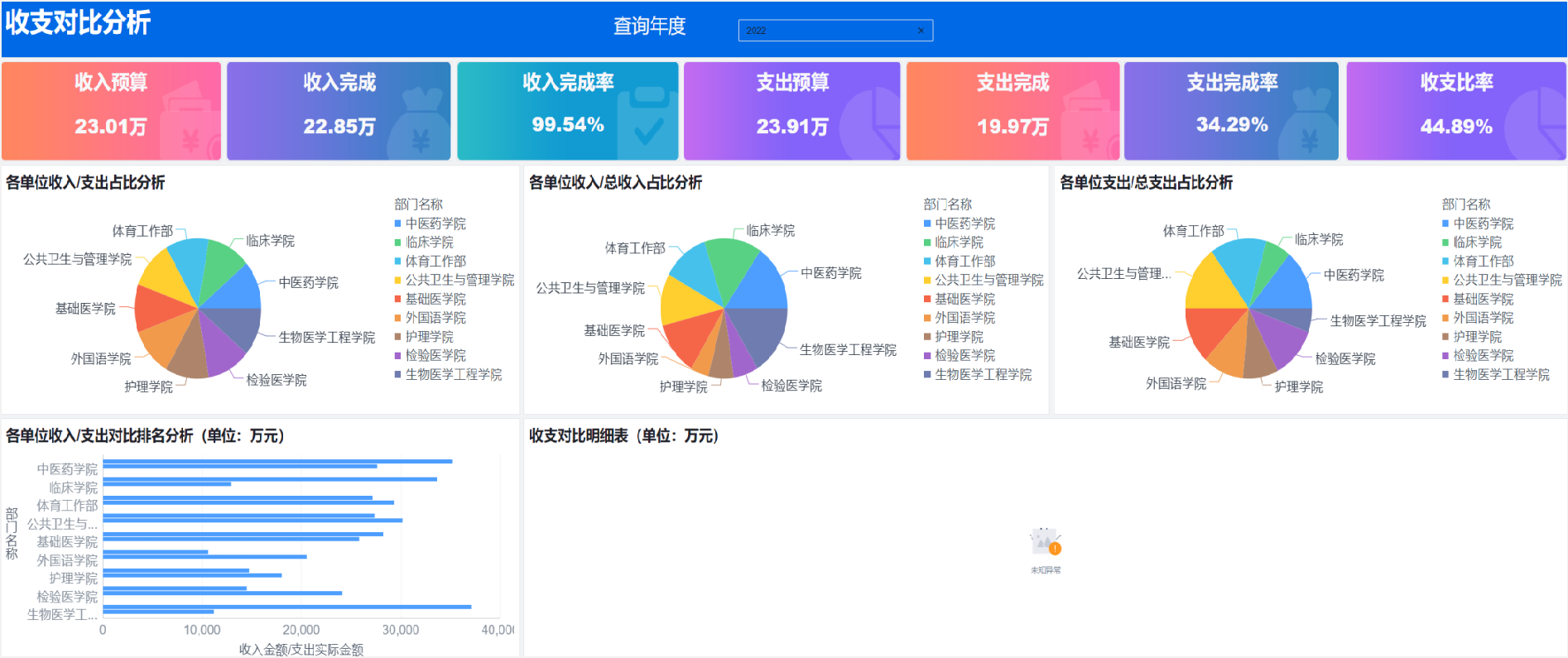Toggle 外国语学院 legend in 支出/总支出占比 chart
This screenshot has width=1568, height=658.
(x=1478, y=318)
